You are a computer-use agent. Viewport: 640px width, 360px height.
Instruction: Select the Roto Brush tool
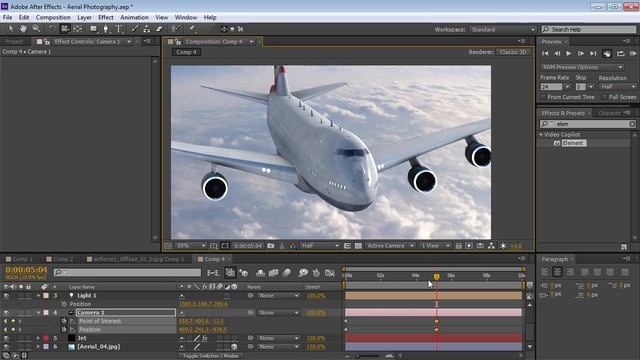(x=176, y=29)
